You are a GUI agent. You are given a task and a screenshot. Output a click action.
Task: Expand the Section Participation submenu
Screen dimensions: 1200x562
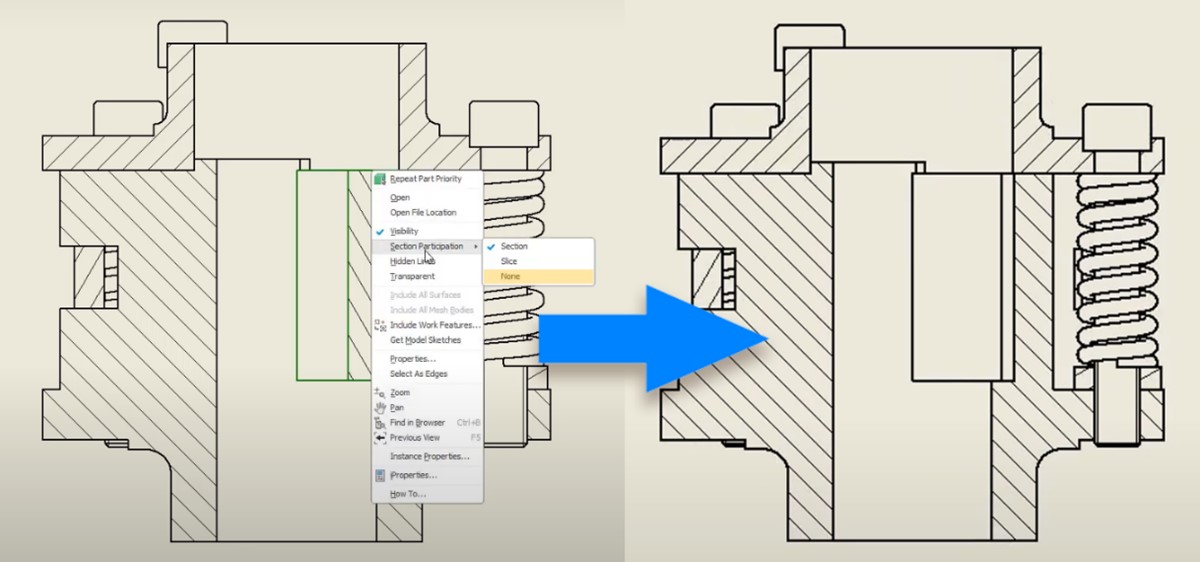[x=427, y=246]
